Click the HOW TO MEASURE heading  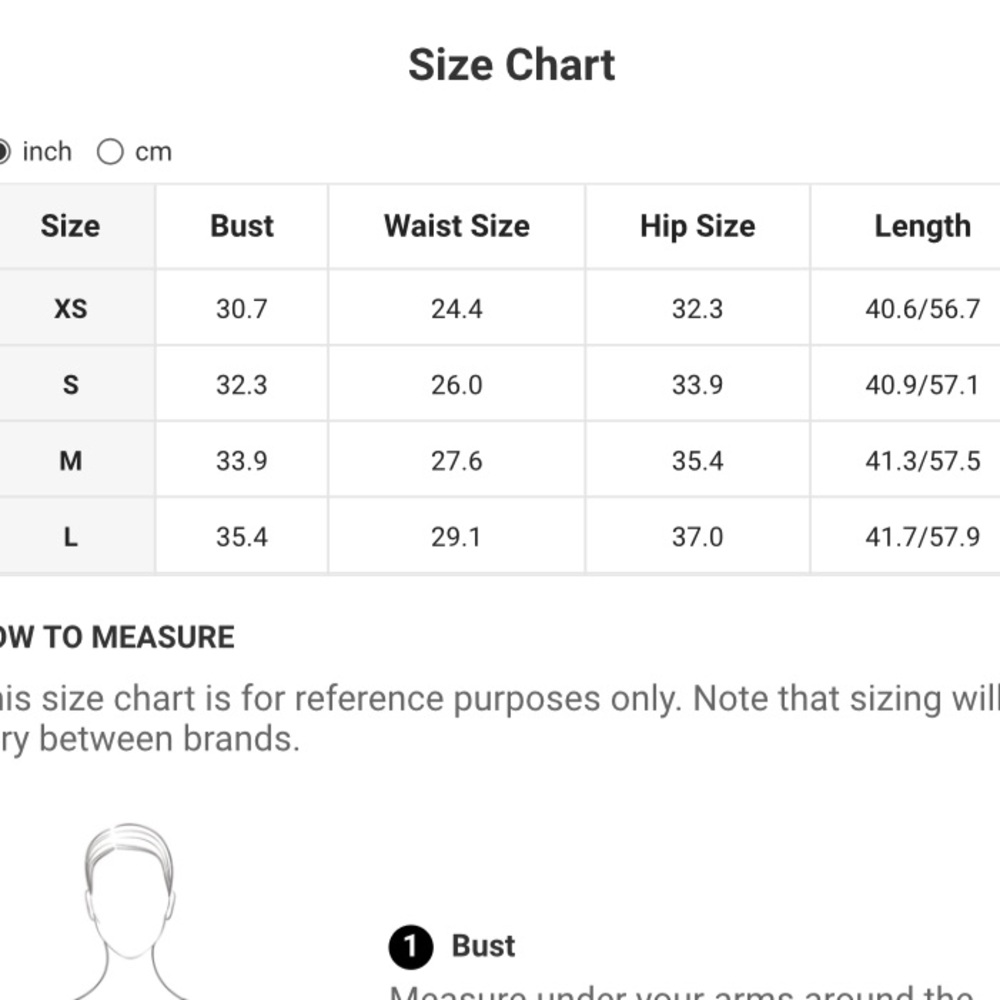click(x=117, y=637)
